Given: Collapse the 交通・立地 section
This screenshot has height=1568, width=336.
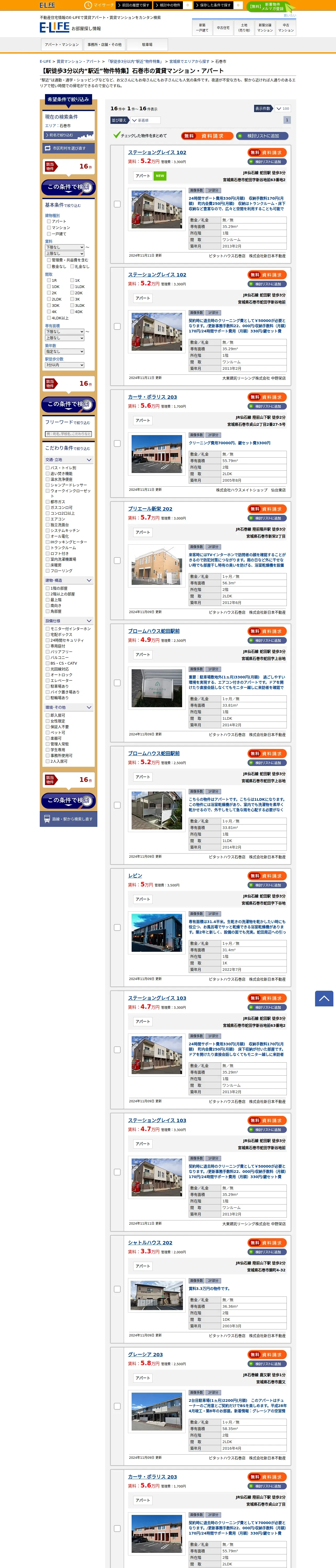Looking at the screenshot, I should tap(68, 460).
